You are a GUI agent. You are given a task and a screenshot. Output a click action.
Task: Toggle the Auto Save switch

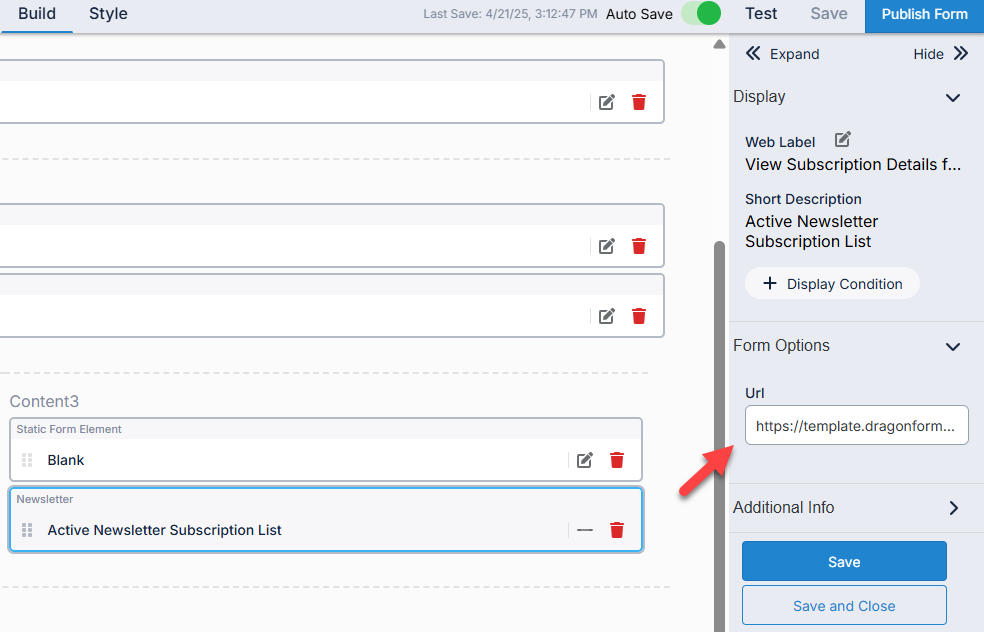point(701,14)
